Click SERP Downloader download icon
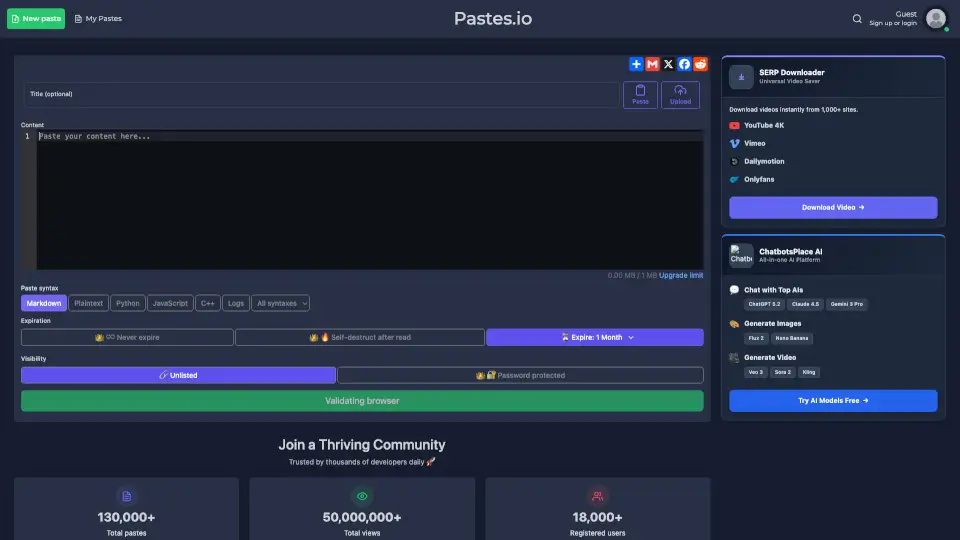This screenshot has height=540, width=960. (741, 77)
